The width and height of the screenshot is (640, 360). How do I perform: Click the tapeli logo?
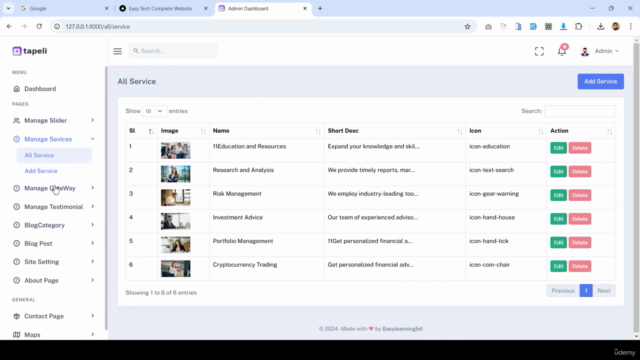click(30, 51)
